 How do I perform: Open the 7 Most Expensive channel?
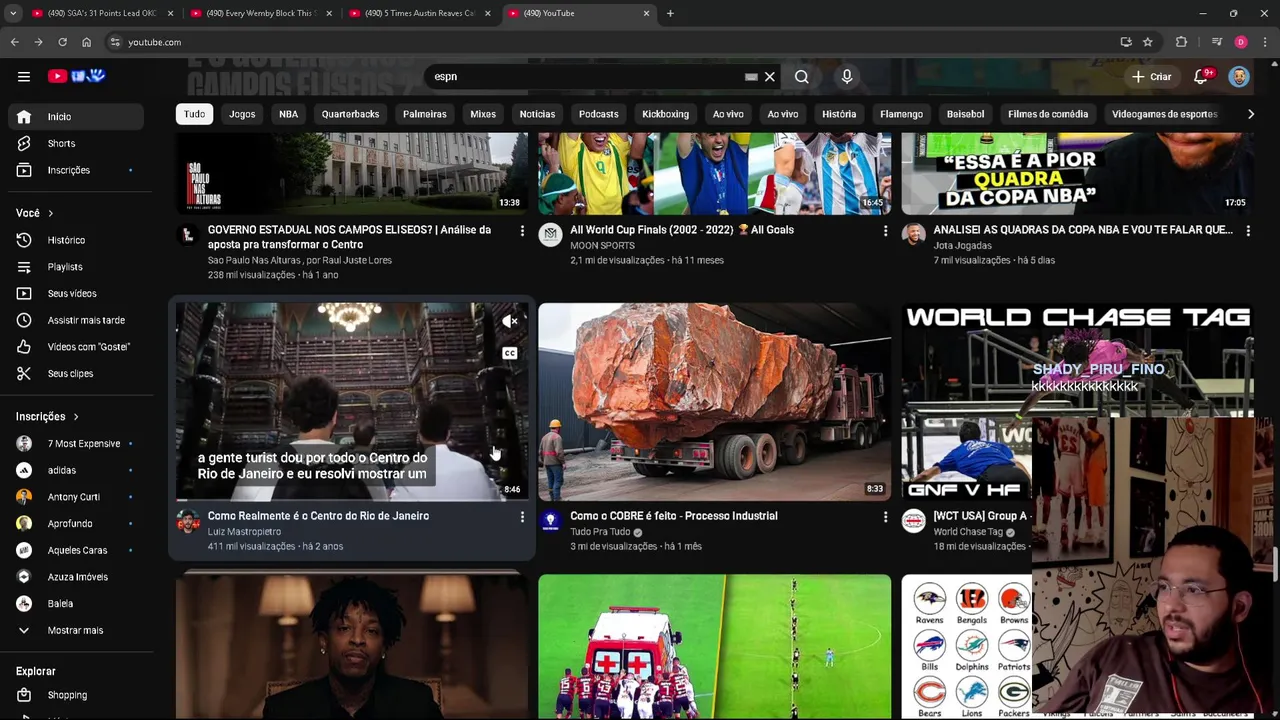pos(77,443)
